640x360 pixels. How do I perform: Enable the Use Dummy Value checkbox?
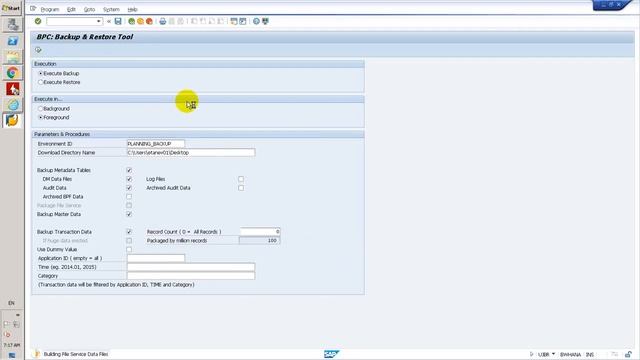[x=129, y=249]
